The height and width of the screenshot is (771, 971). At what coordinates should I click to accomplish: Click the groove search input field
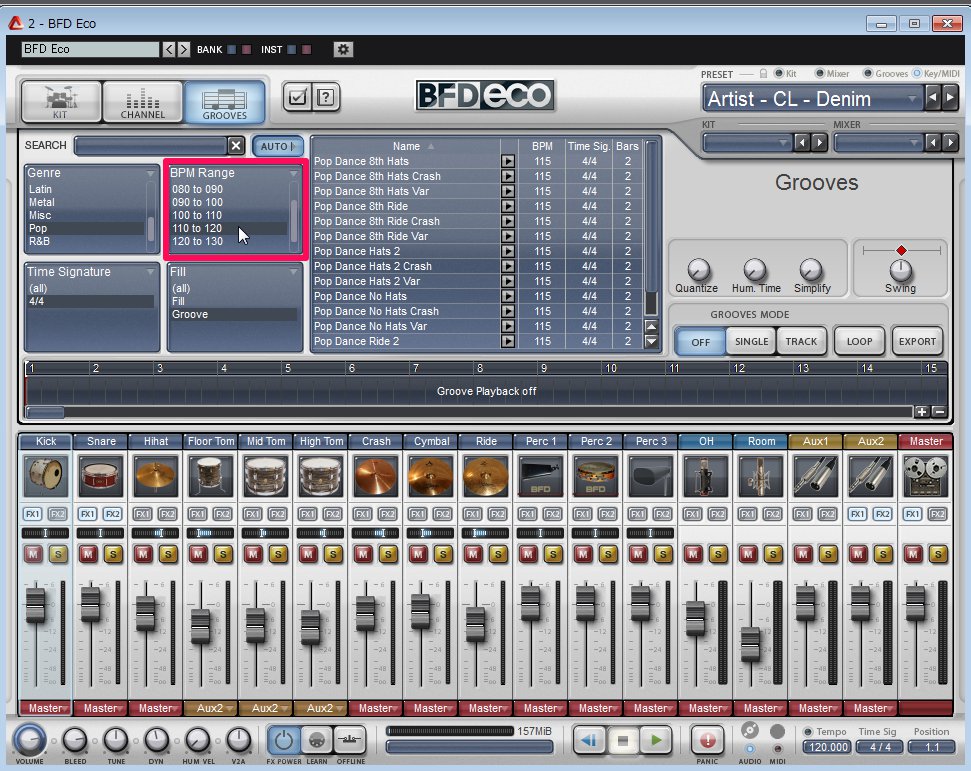pyautogui.click(x=150, y=146)
